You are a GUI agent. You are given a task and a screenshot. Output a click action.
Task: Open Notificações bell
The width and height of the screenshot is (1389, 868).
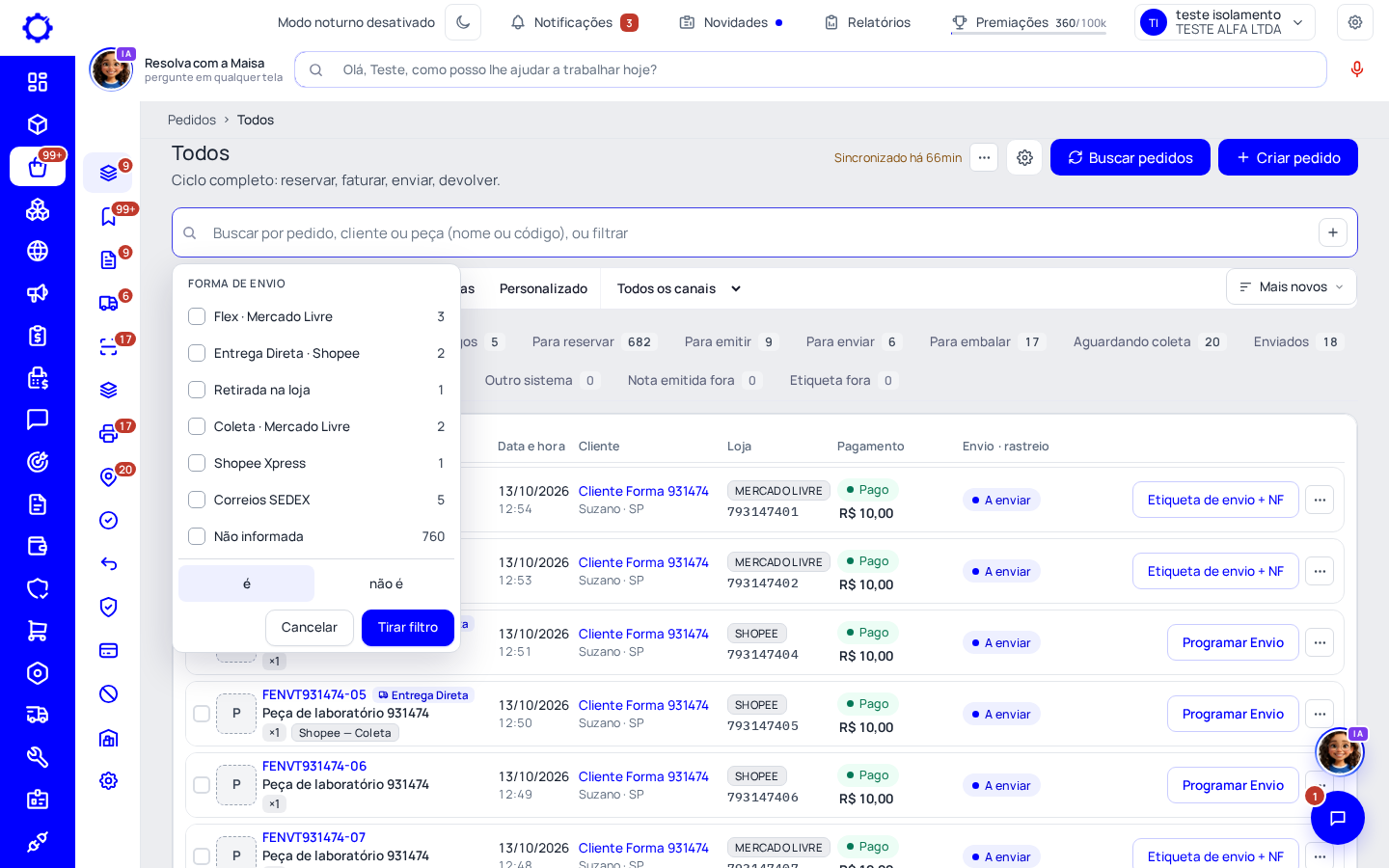pyautogui.click(x=574, y=22)
